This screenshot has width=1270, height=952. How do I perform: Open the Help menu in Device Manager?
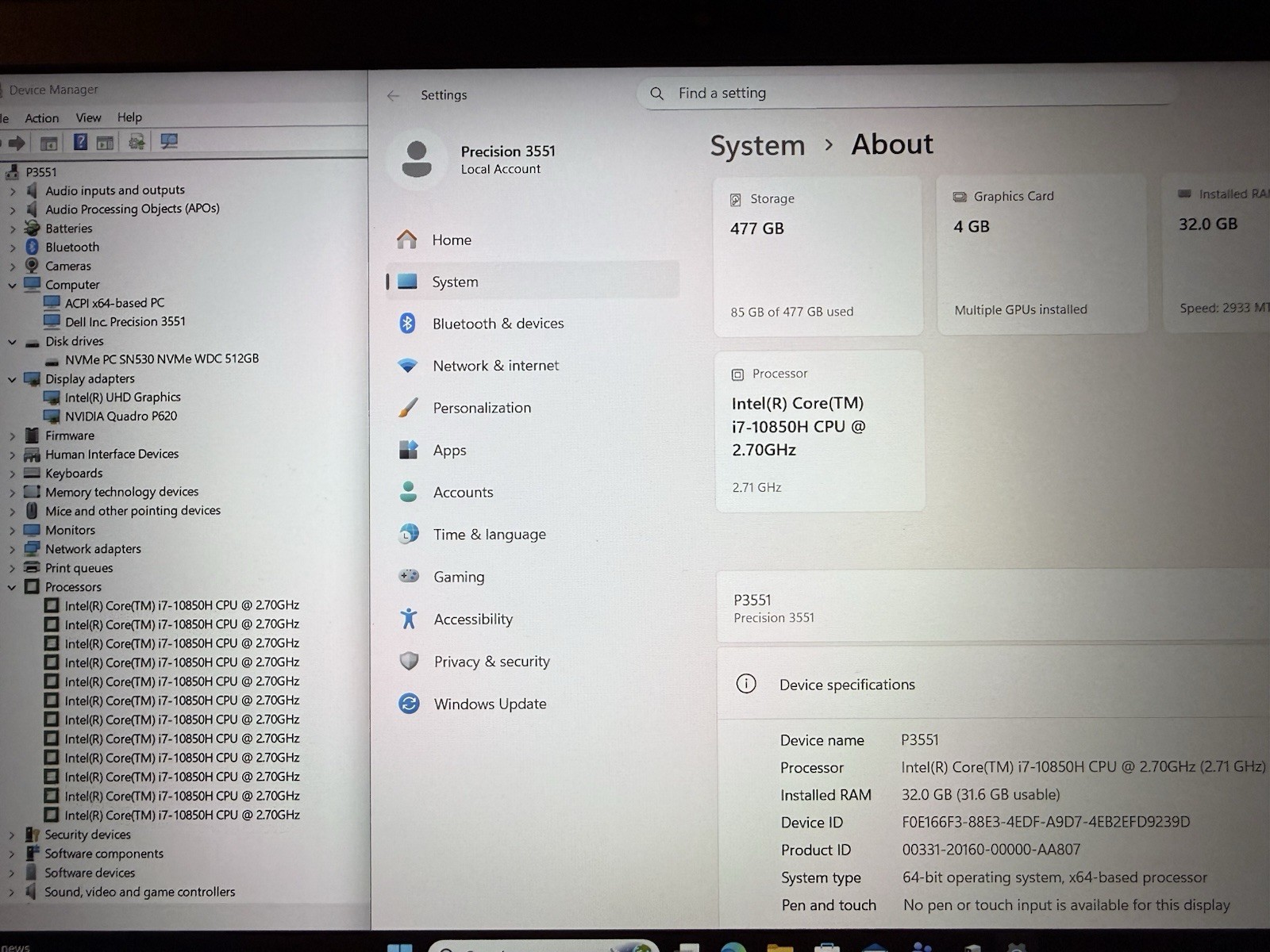tap(129, 117)
